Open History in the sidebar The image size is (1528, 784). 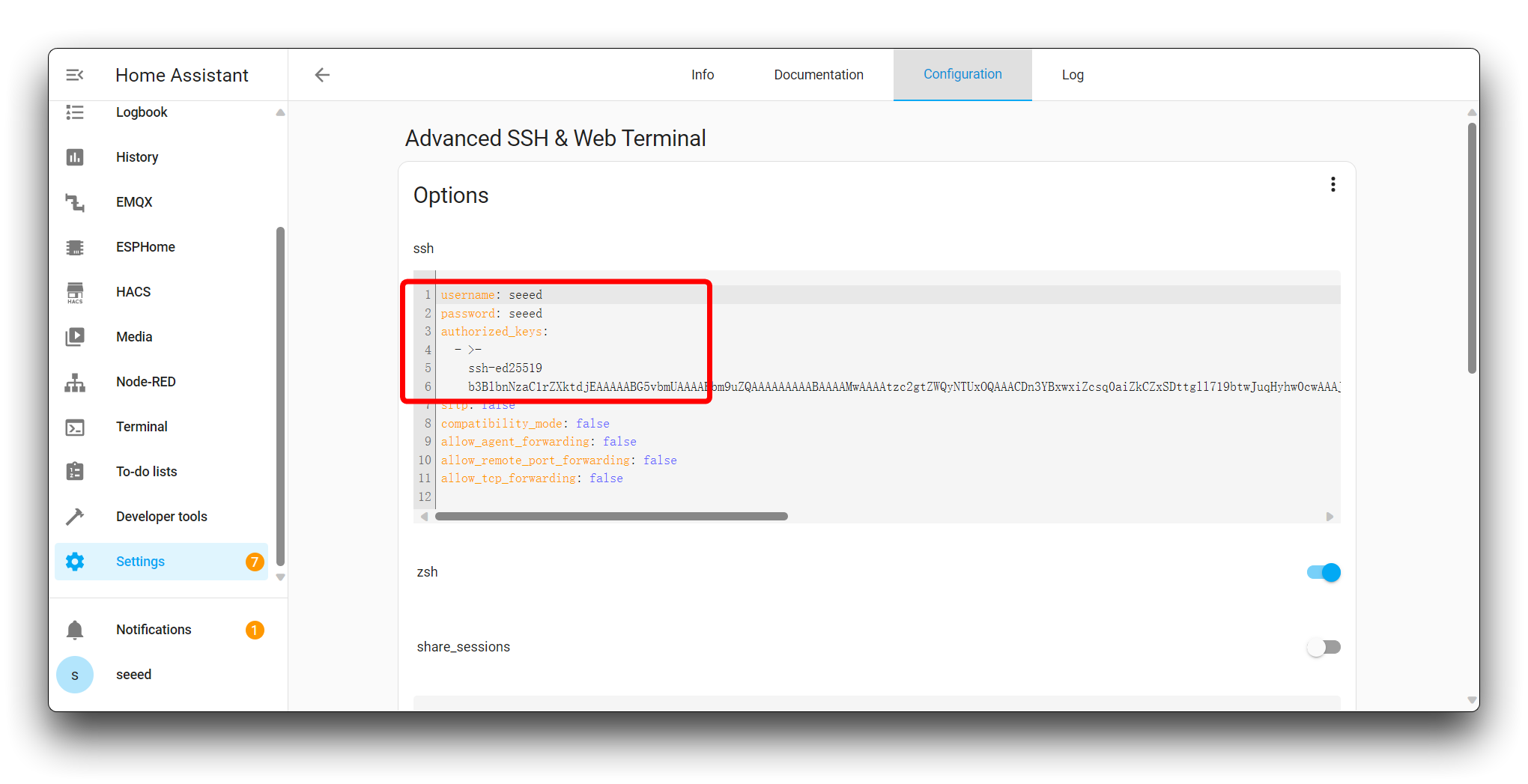(x=161, y=157)
